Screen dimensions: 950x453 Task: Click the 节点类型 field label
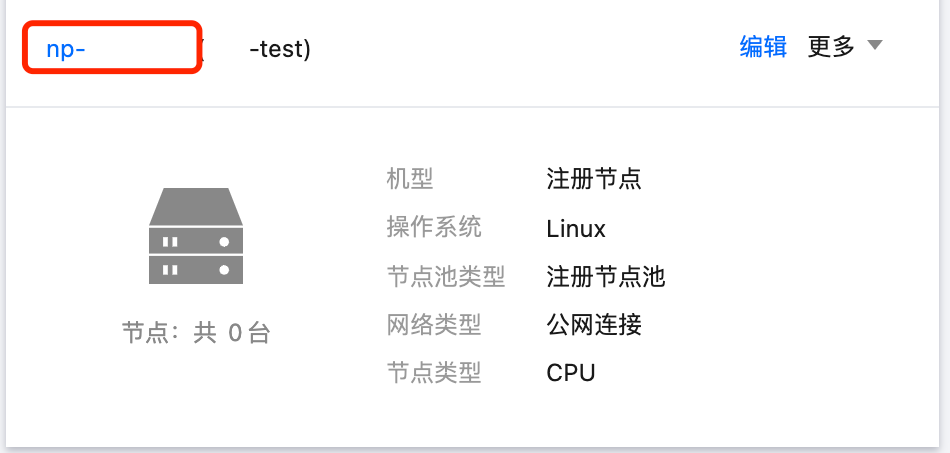click(434, 373)
